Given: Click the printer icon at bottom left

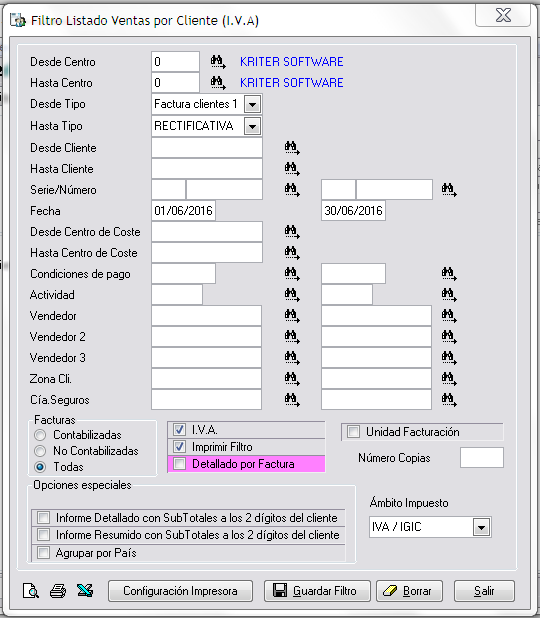Looking at the screenshot, I should click(x=58, y=591).
